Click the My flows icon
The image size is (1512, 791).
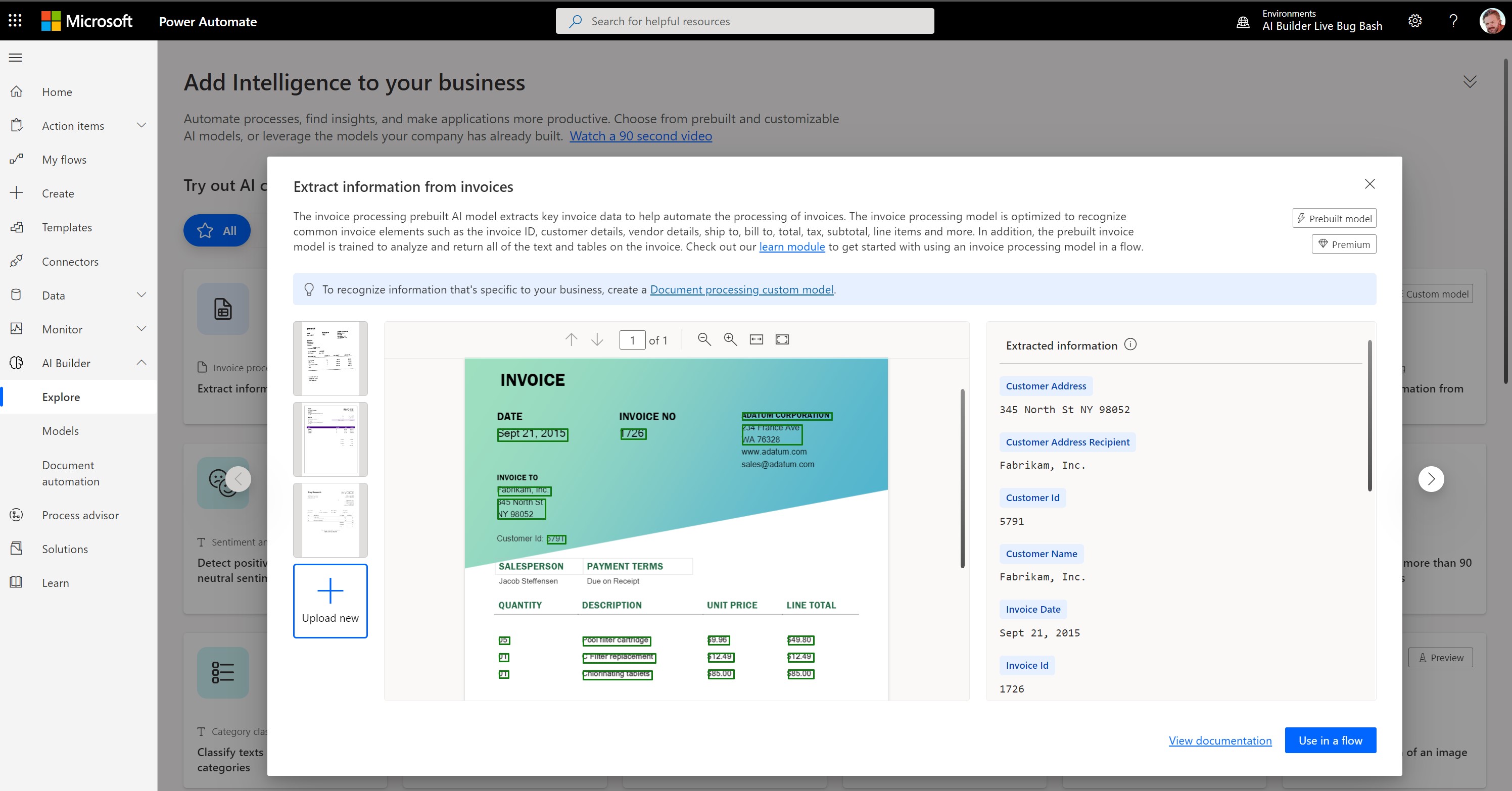pos(17,159)
